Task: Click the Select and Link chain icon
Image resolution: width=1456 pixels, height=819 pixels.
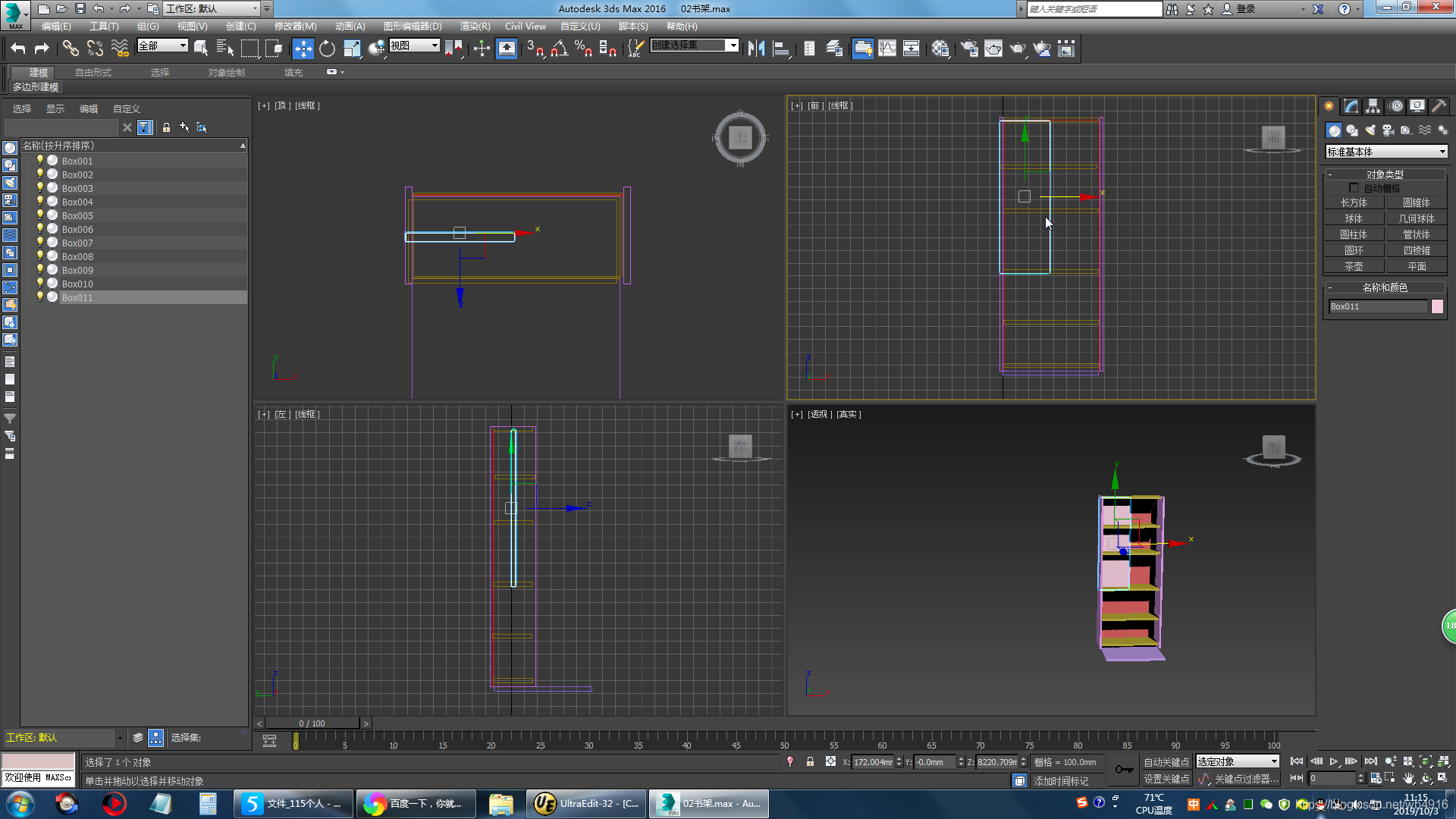Action: (71, 49)
